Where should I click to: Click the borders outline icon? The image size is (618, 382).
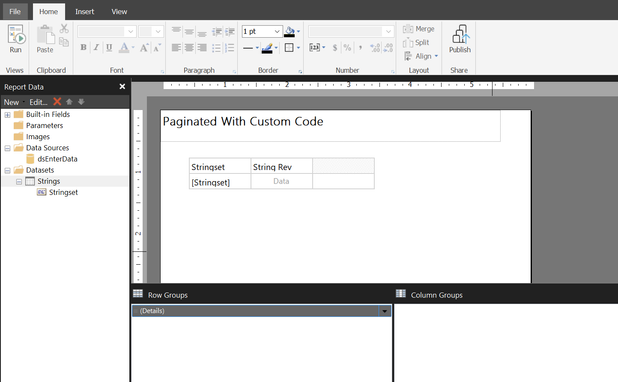coord(289,48)
